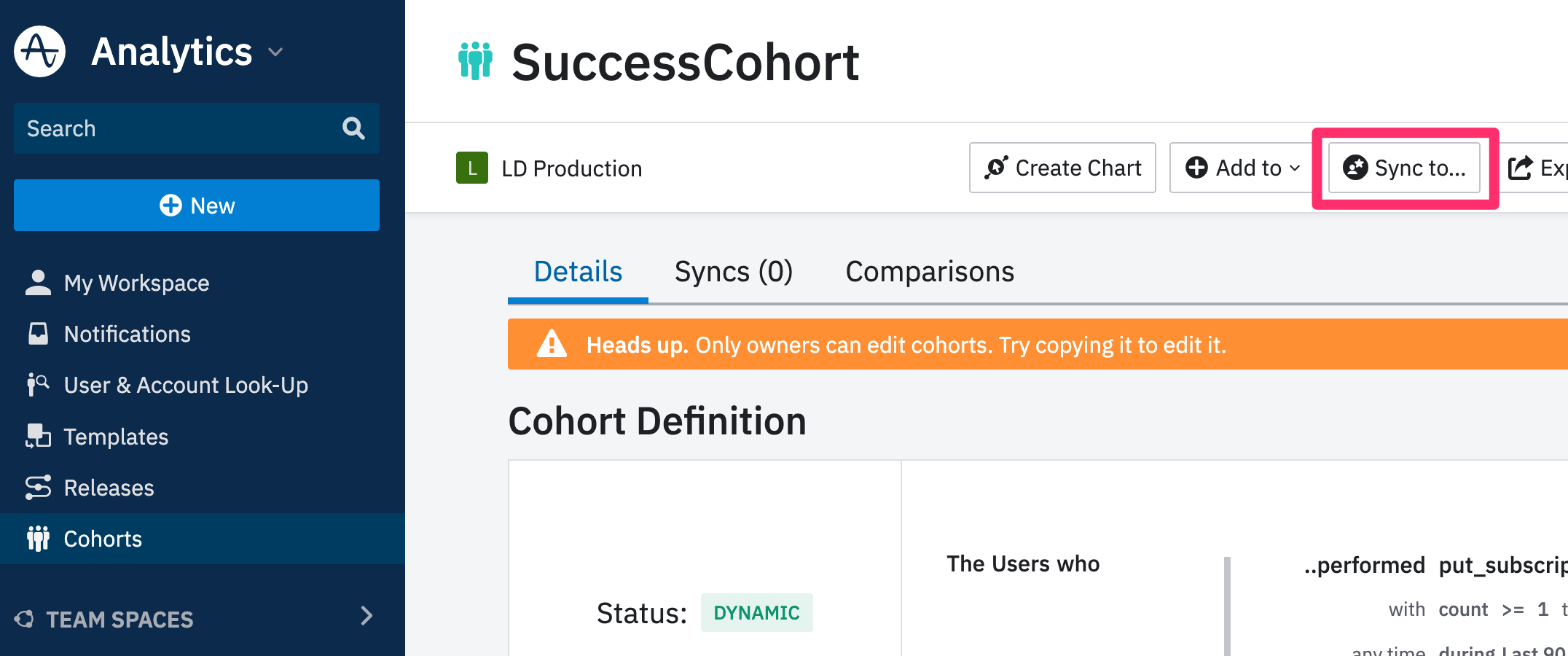
Task: Select the My Workspace sidebar icon
Action: tap(38, 282)
